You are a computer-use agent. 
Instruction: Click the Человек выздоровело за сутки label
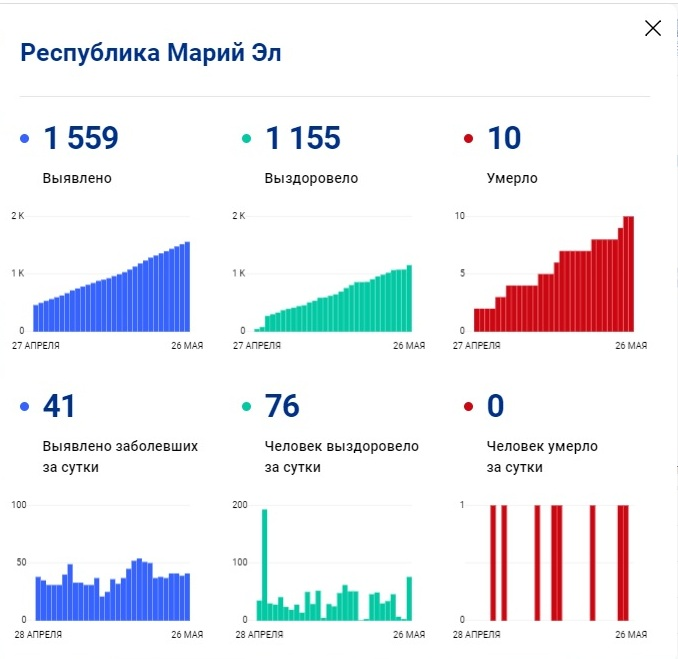point(341,456)
